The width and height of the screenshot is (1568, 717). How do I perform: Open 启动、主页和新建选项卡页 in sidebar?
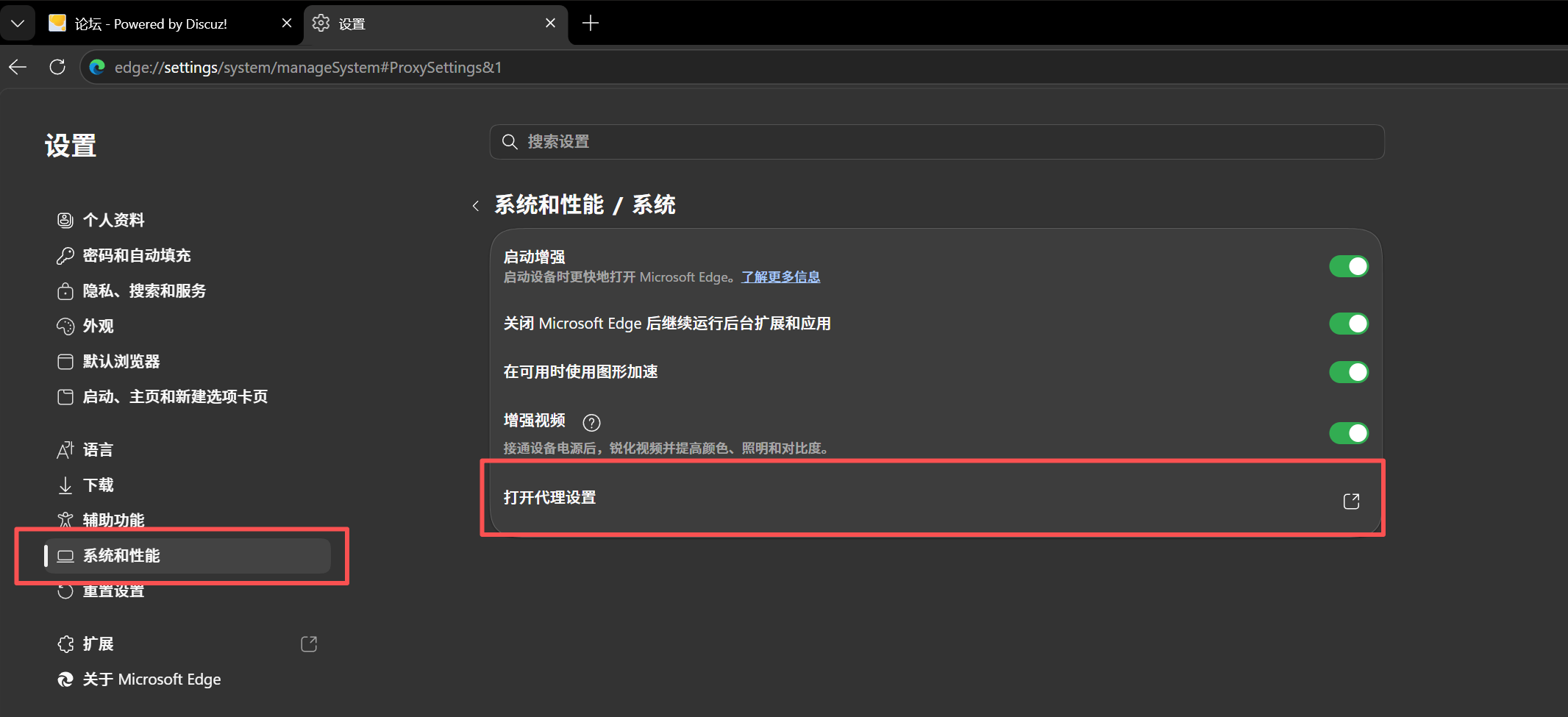pyautogui.click(x=188, y=396)
